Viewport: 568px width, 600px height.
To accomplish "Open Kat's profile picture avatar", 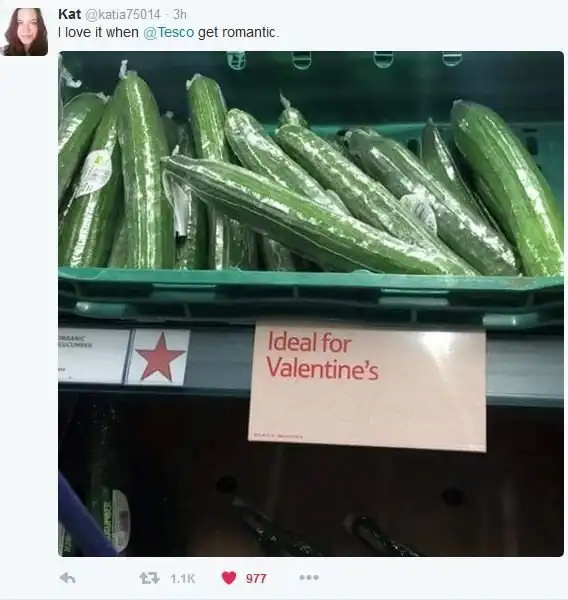I will 25,31.
